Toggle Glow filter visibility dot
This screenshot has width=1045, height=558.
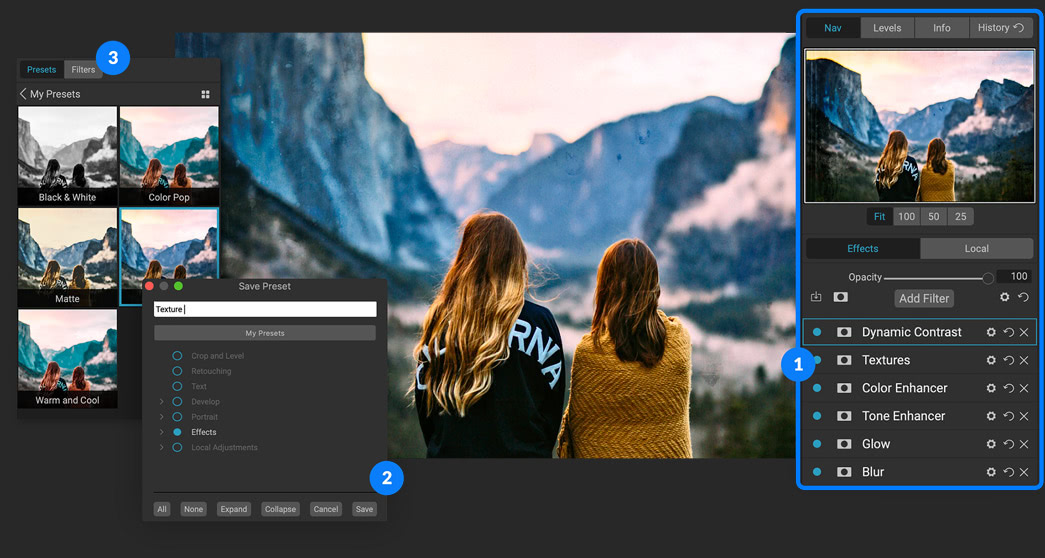point(817,444)
